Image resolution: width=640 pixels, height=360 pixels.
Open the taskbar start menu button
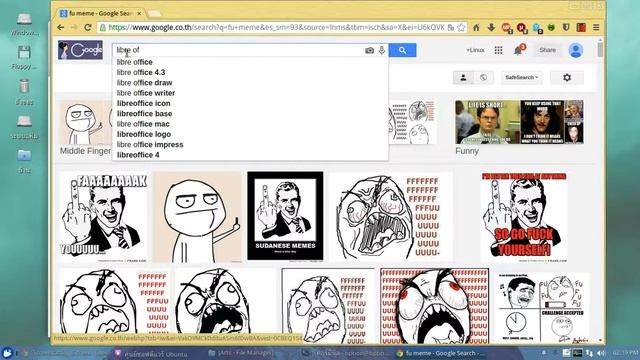click(x=7, y=353)
